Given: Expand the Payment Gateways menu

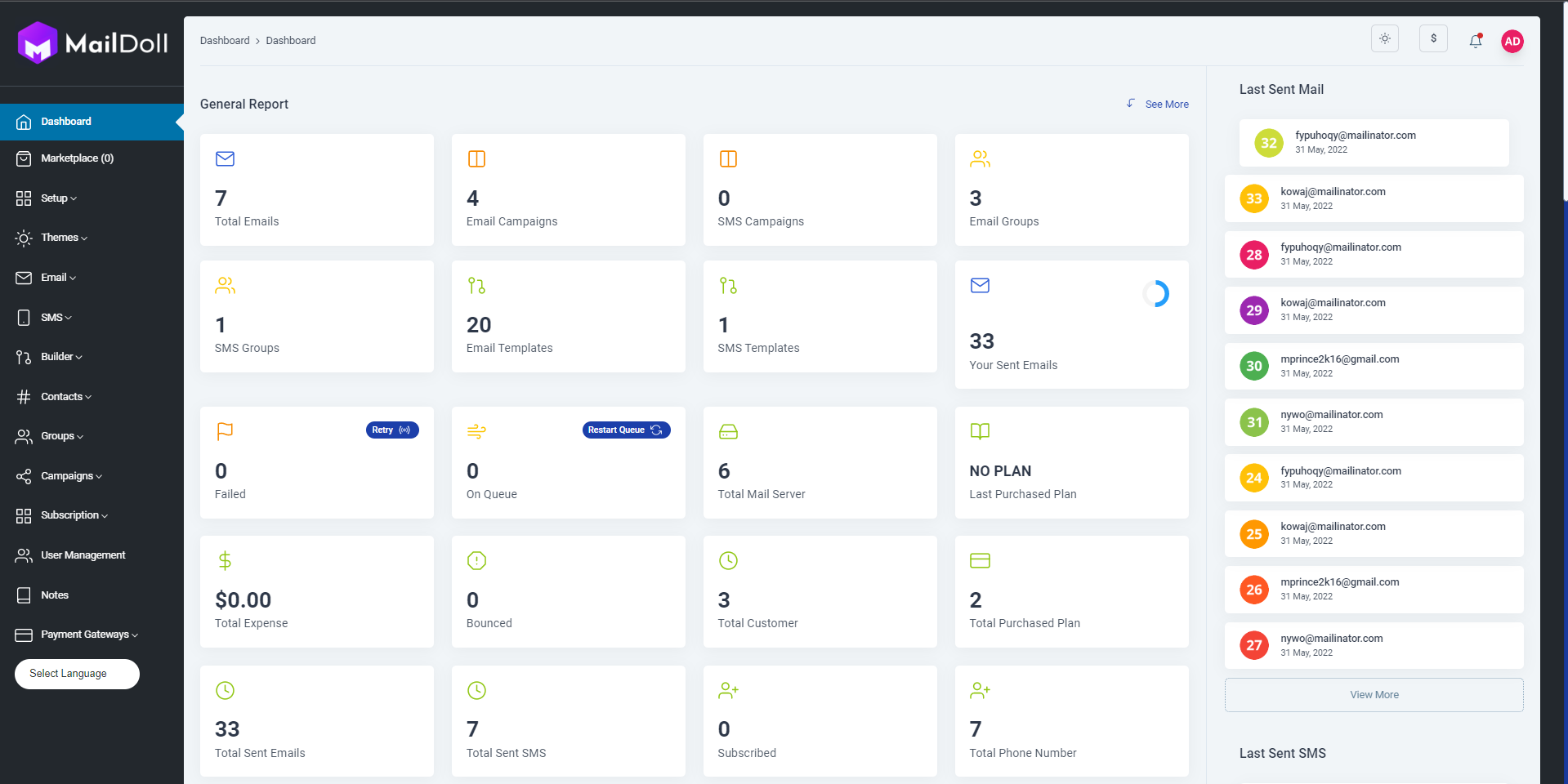Looking at the screenshot, I should 89,635.
